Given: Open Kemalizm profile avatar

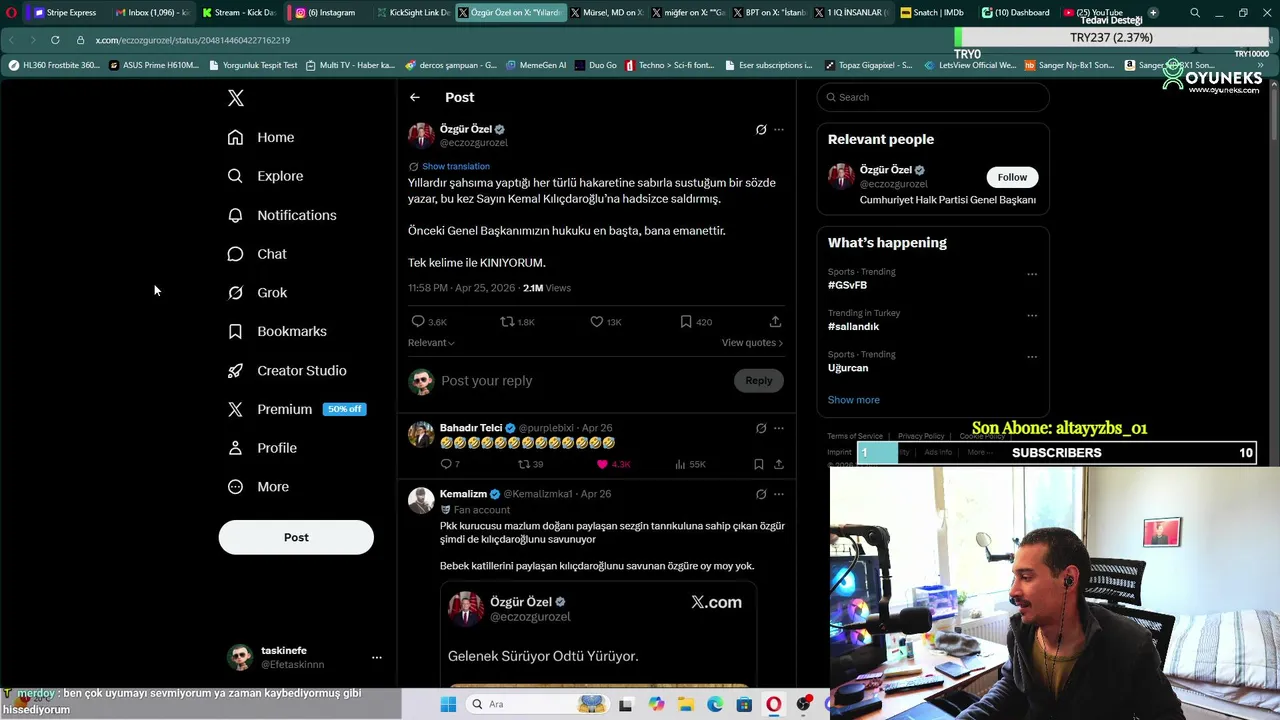Looking at the screenshot, I should point(421,500).
